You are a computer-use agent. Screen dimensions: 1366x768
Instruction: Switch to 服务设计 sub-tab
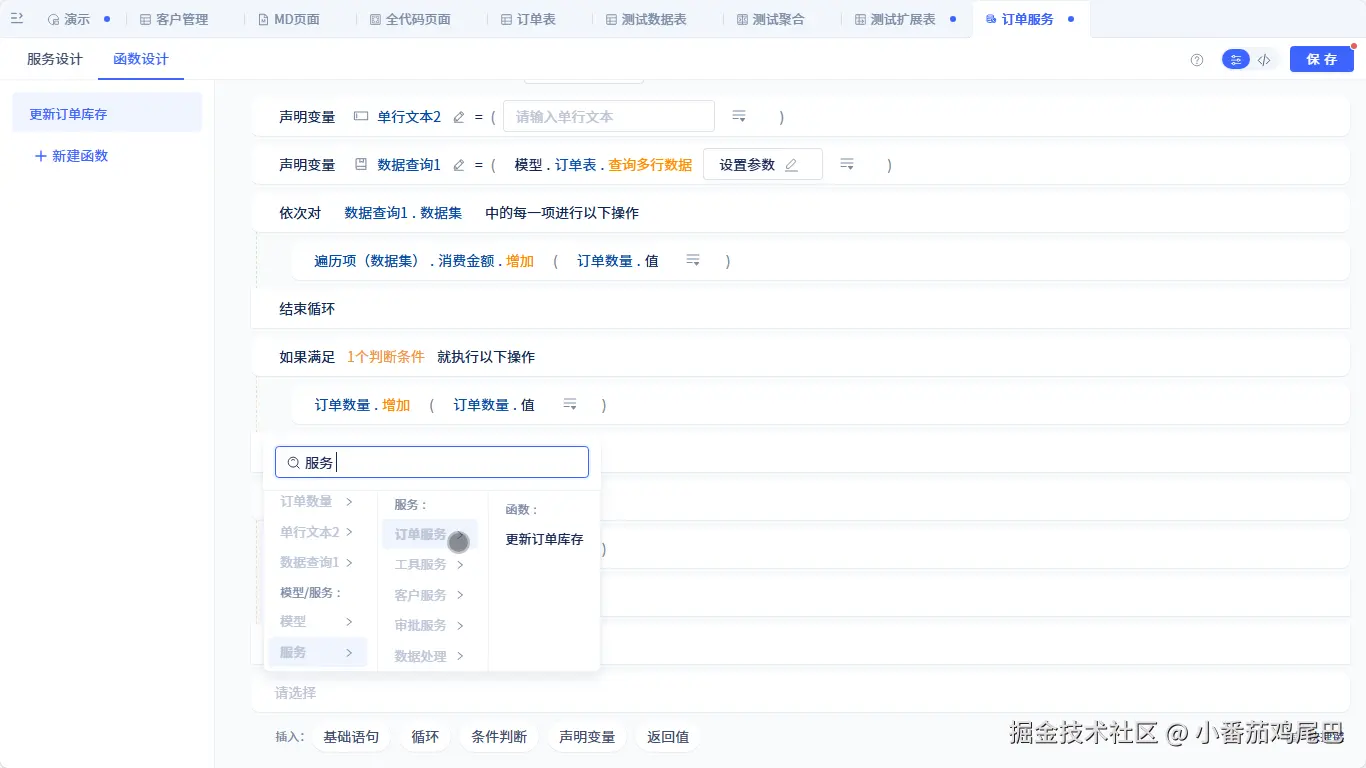click(55, 59)
